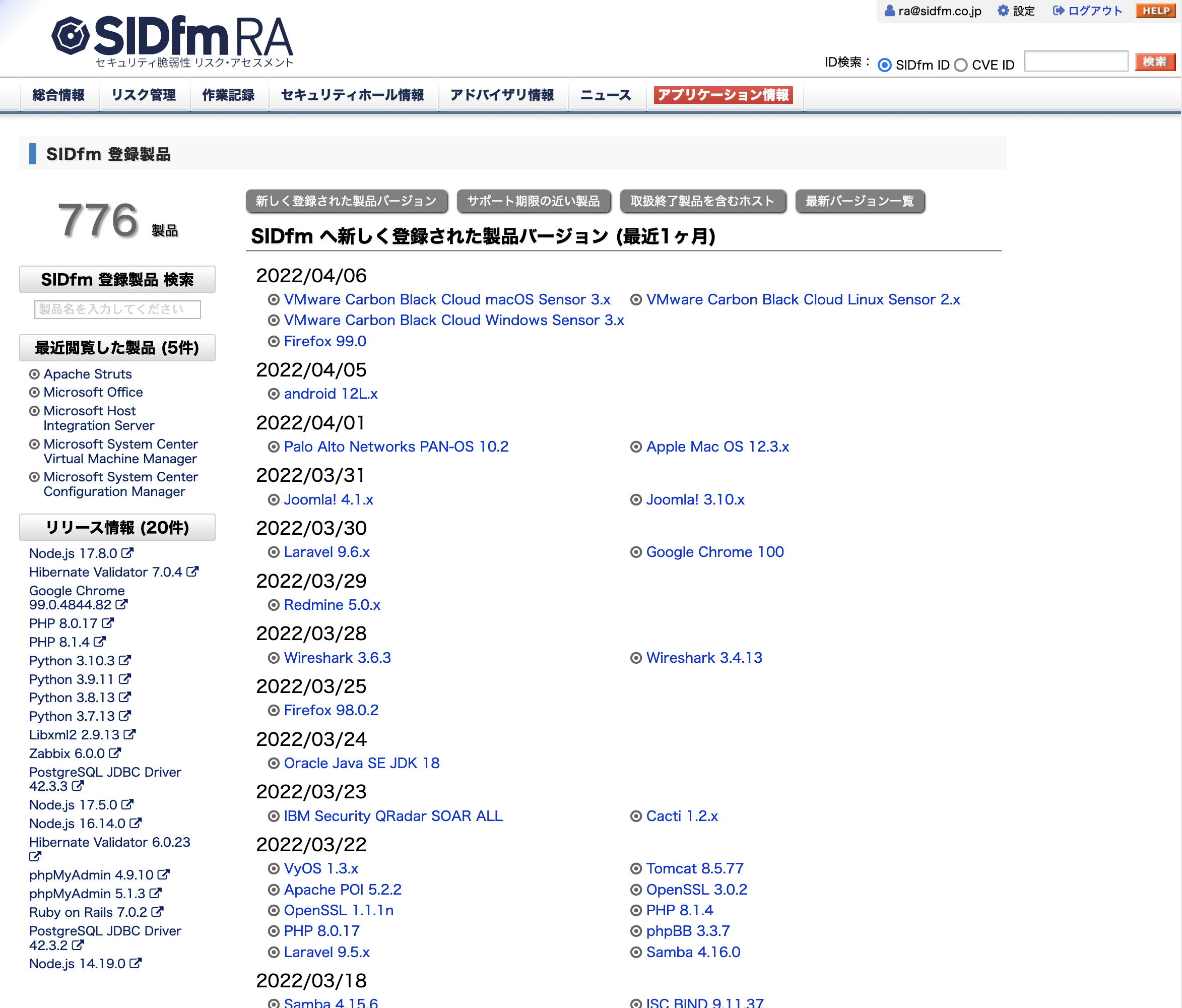1182x1008 pixels.
Task: Open the Joomla! 4.1.x product link
Action: point(329,499)
